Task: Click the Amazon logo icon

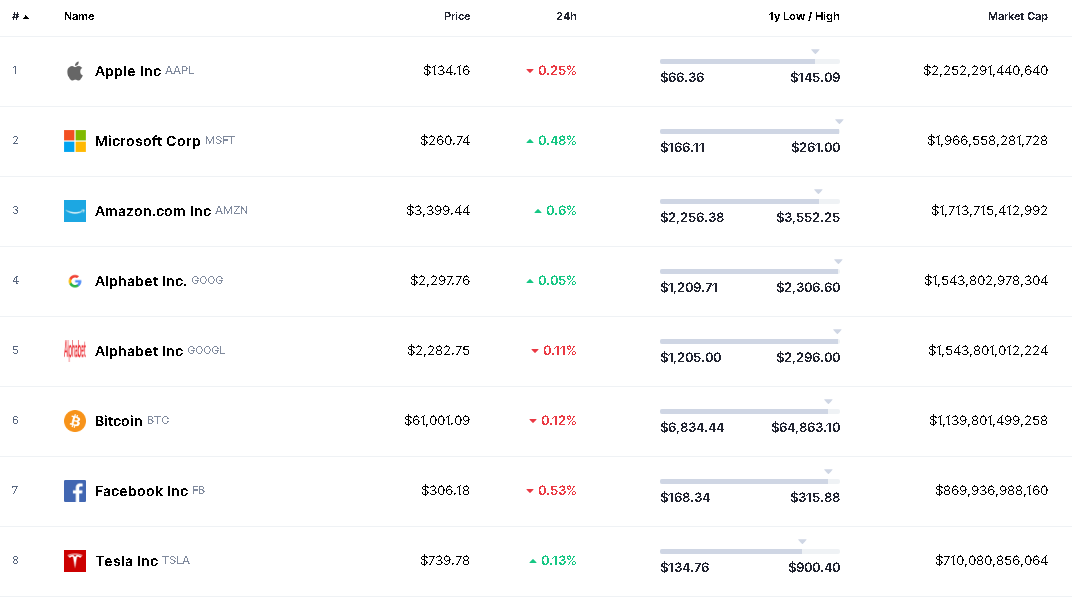Action: coord(75,211)
